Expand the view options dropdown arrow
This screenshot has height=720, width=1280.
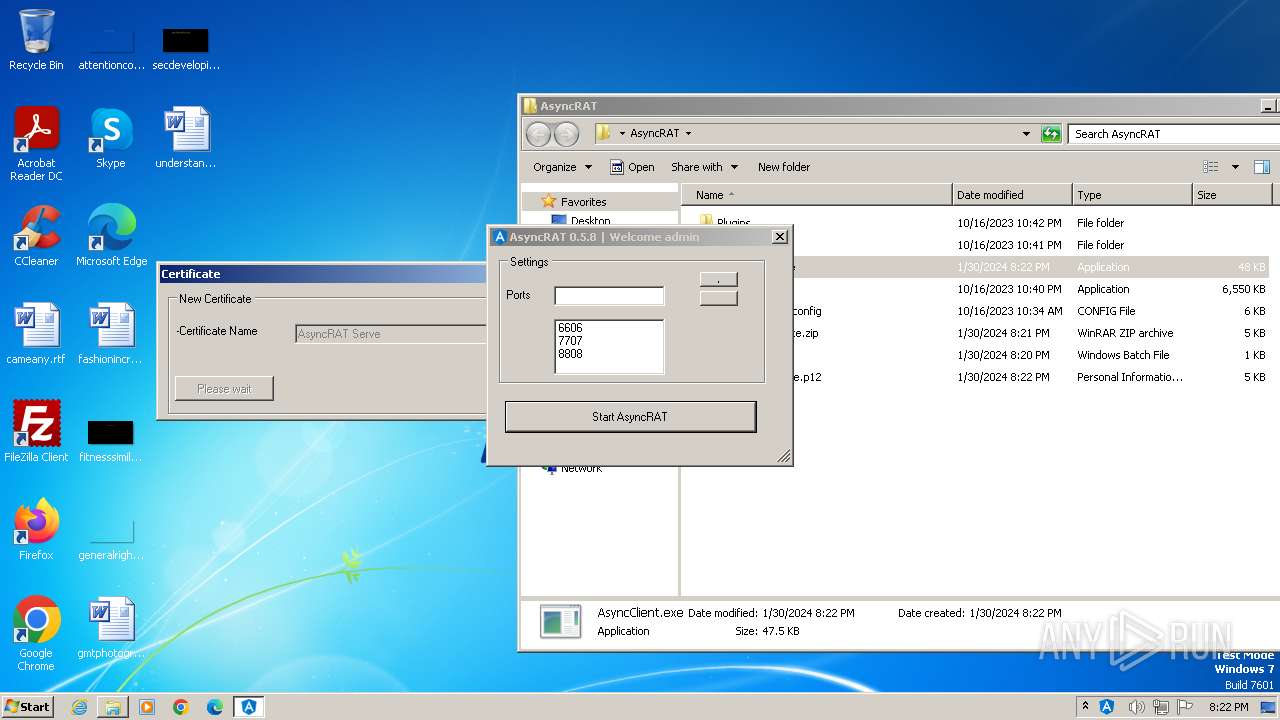1235,167
